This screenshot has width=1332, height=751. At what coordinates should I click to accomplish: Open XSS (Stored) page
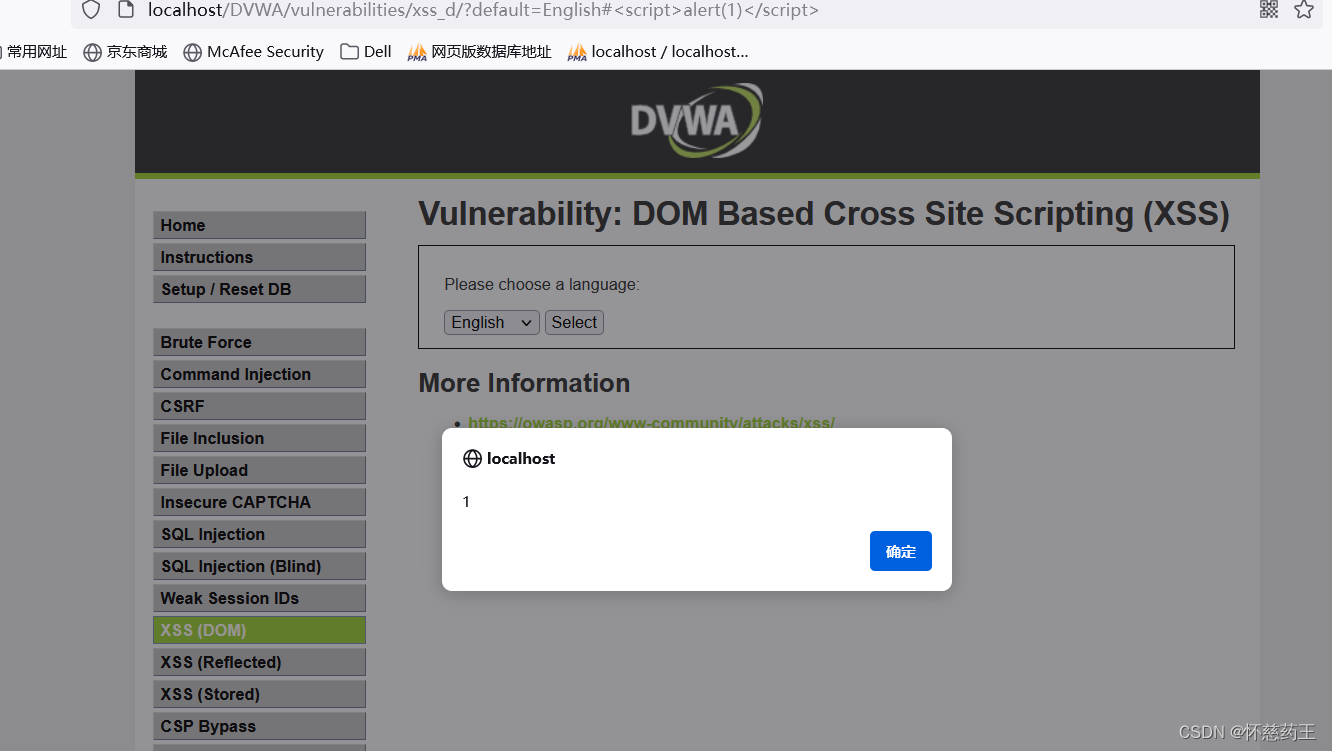(x=259, y=694)
